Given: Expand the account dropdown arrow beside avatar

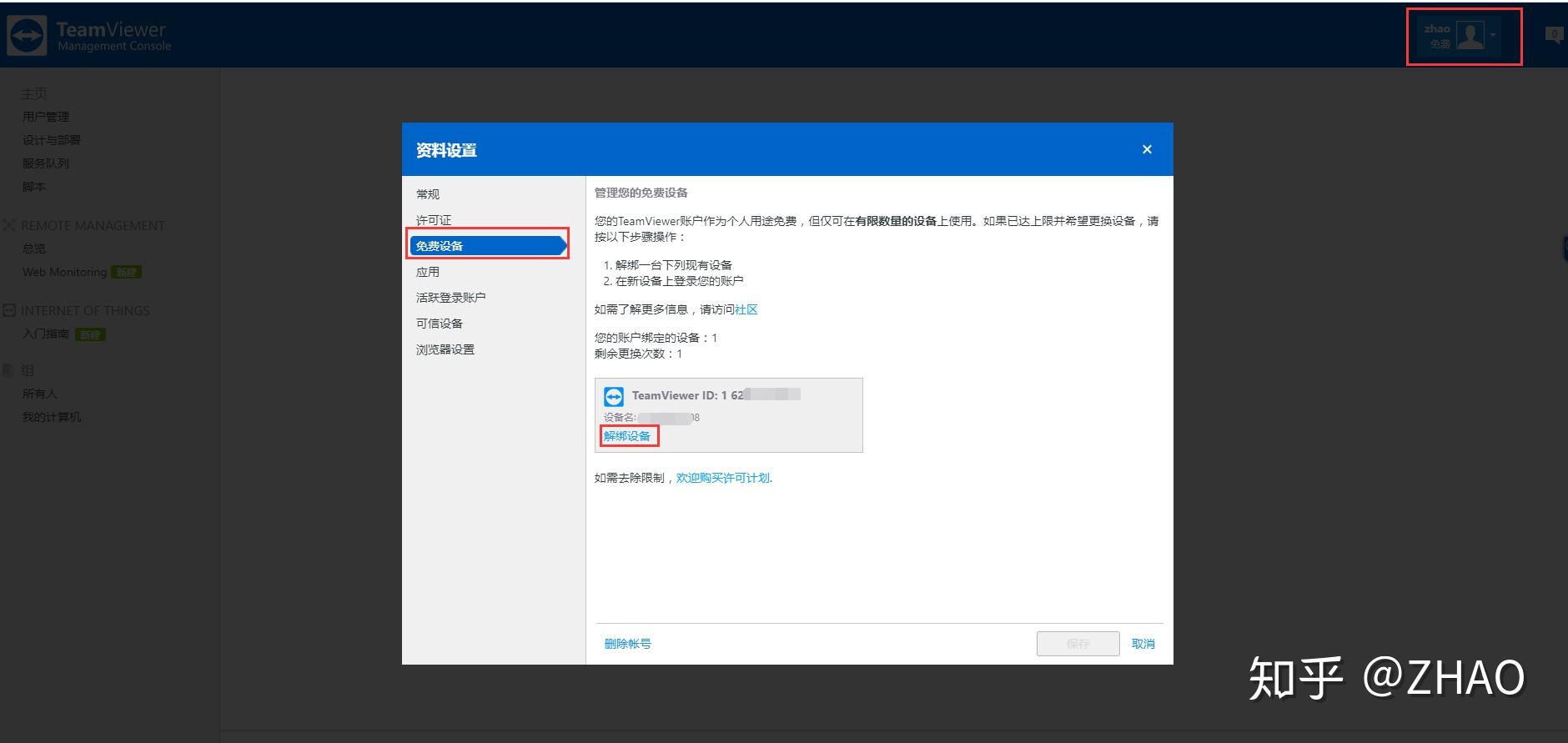Looking at the screenshot, I should [1493, 35].
